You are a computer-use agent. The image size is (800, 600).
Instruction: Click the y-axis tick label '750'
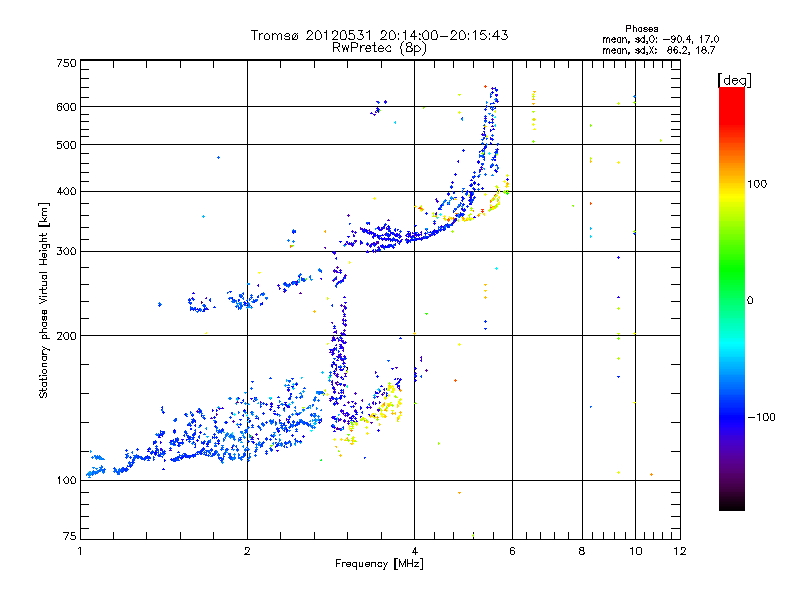point(66,63)
